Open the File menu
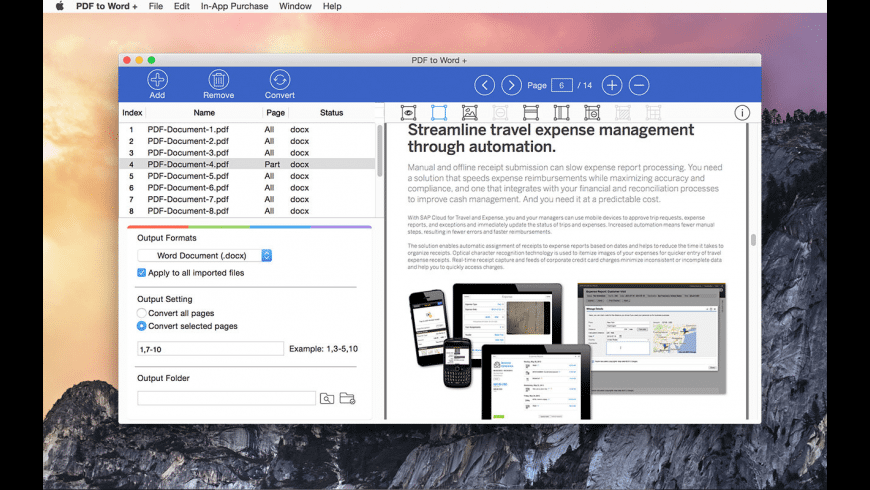Image resolution: width=870 pixels, height=490 pixels. coord(156,6)
